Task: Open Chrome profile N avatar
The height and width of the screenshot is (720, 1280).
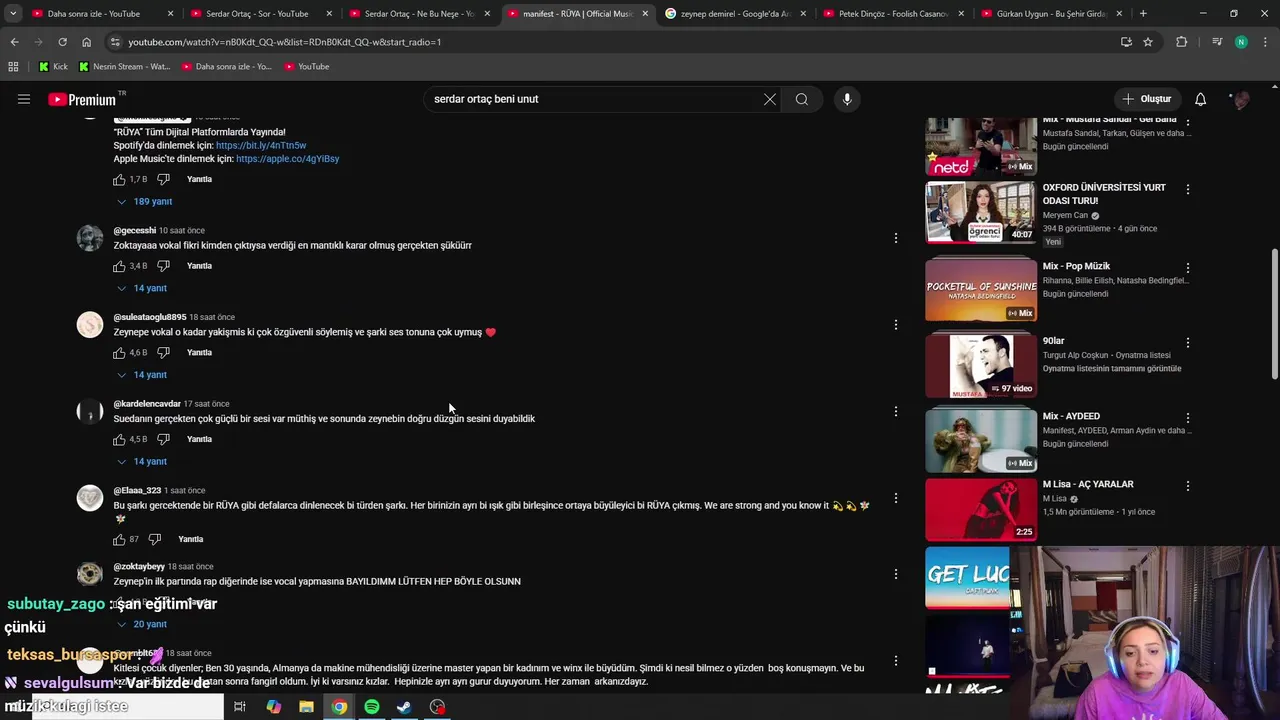Action: pos(1241,42)
